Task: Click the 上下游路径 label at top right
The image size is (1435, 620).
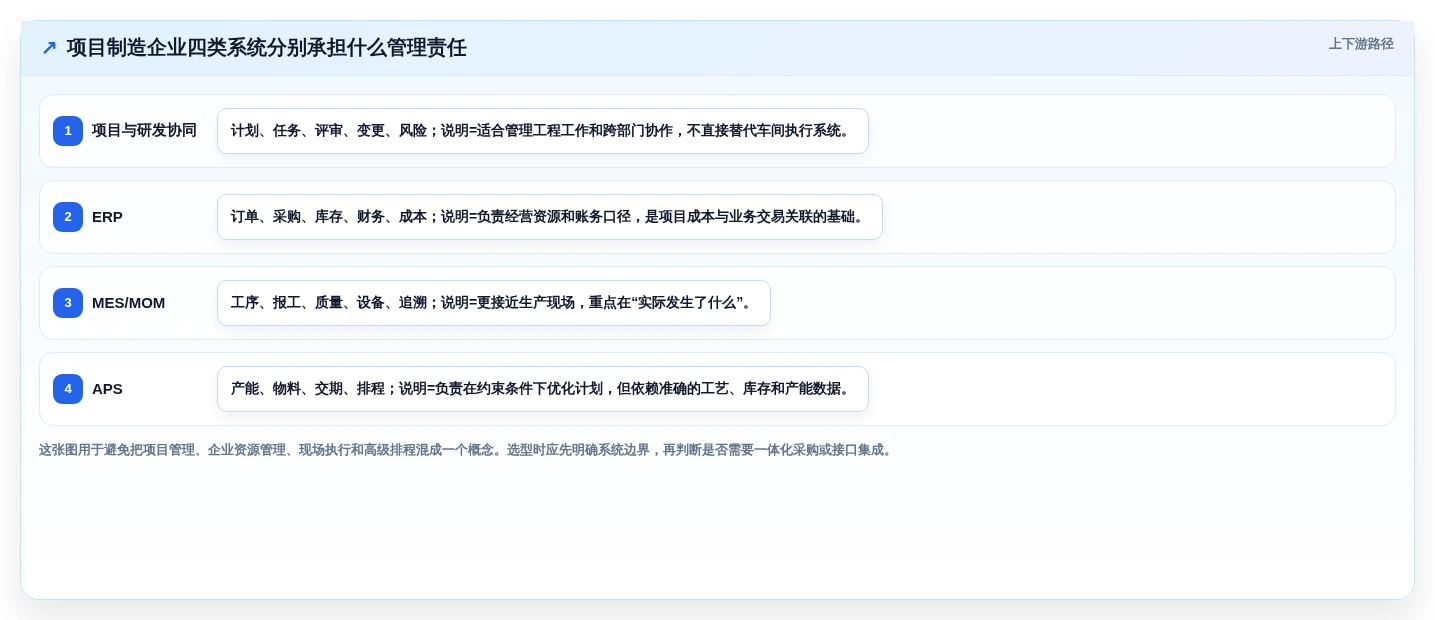Action: (1361, 44)
